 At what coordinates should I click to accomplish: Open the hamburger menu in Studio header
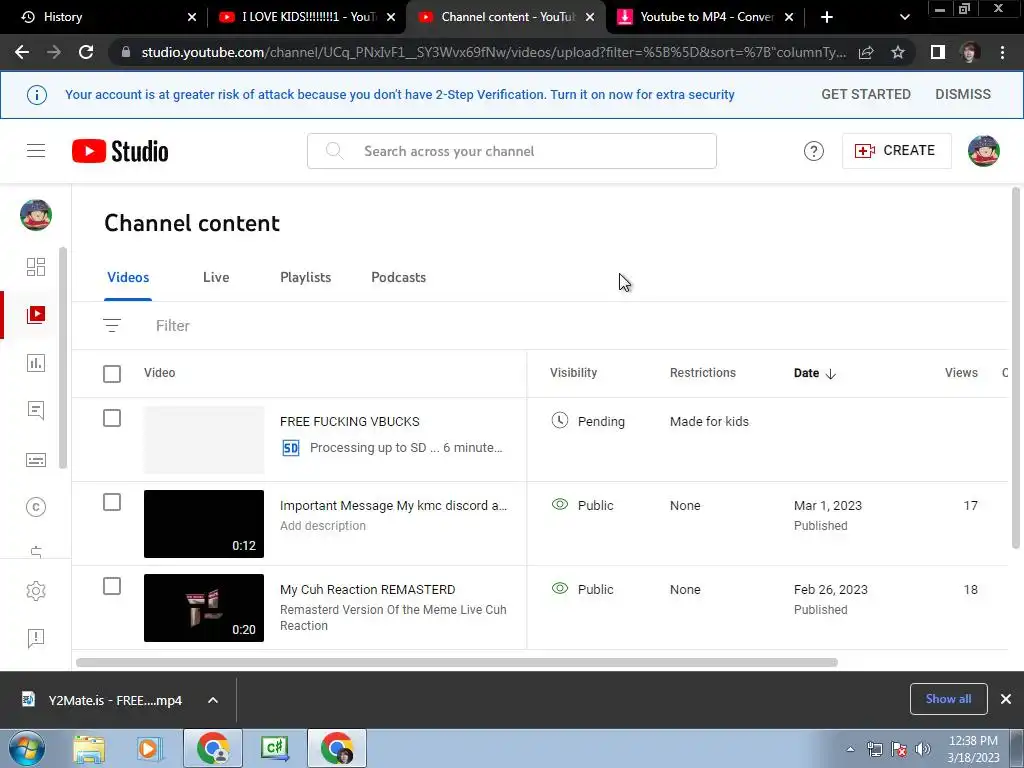[x=36, y=151]
